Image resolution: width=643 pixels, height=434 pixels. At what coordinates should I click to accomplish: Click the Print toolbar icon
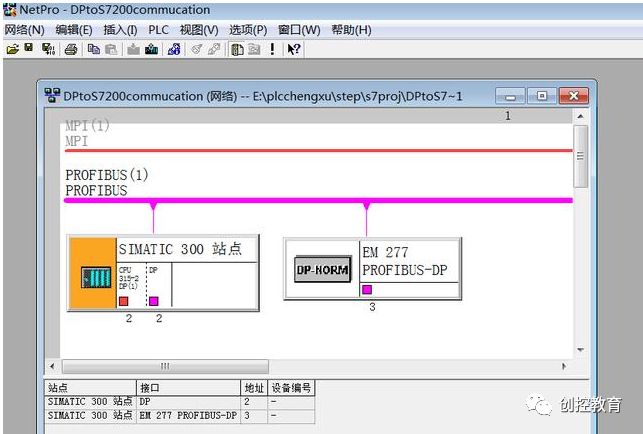tap(71, 50)
